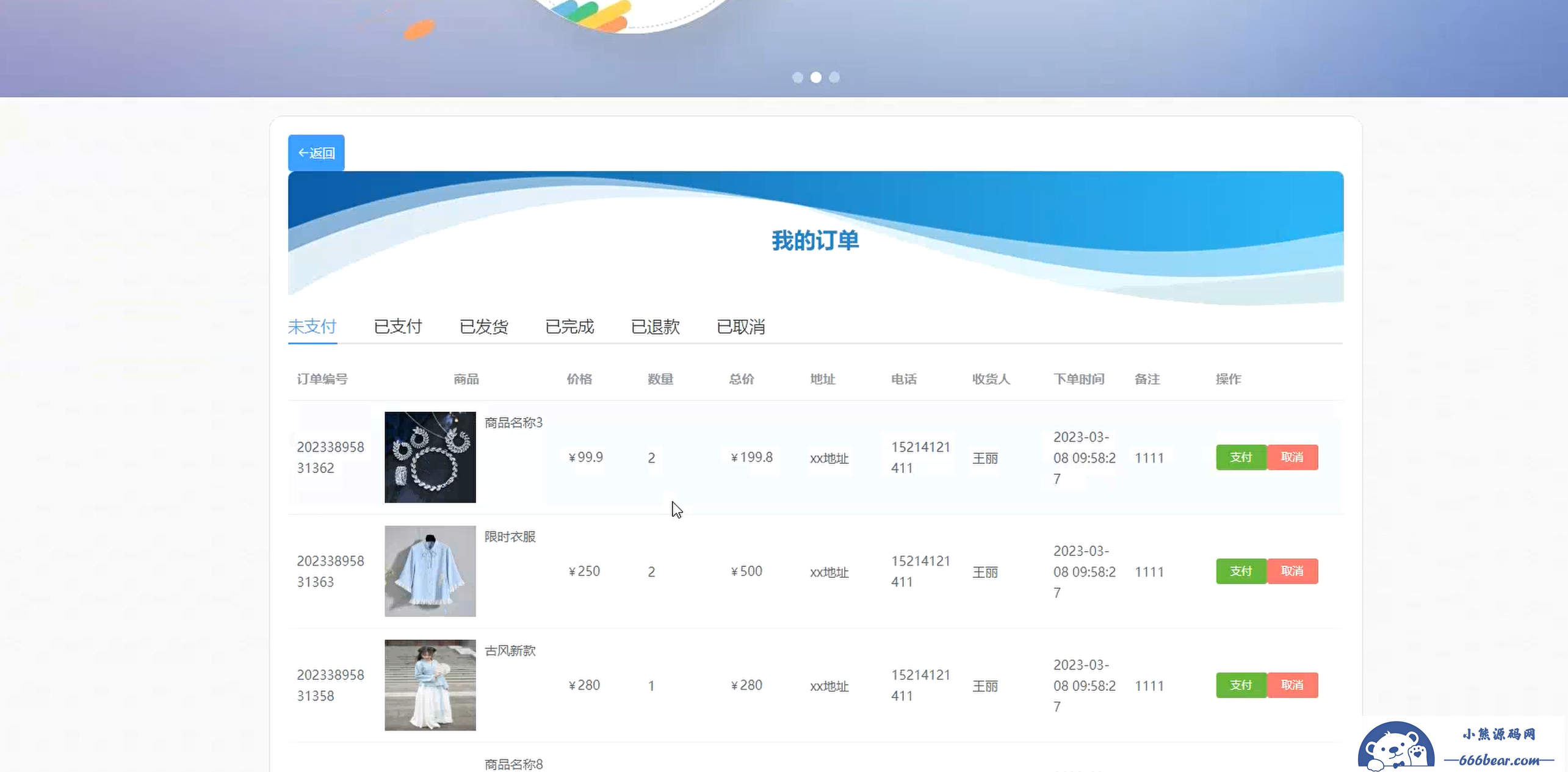Open the 已退款 orders tab

pos(655,326)
